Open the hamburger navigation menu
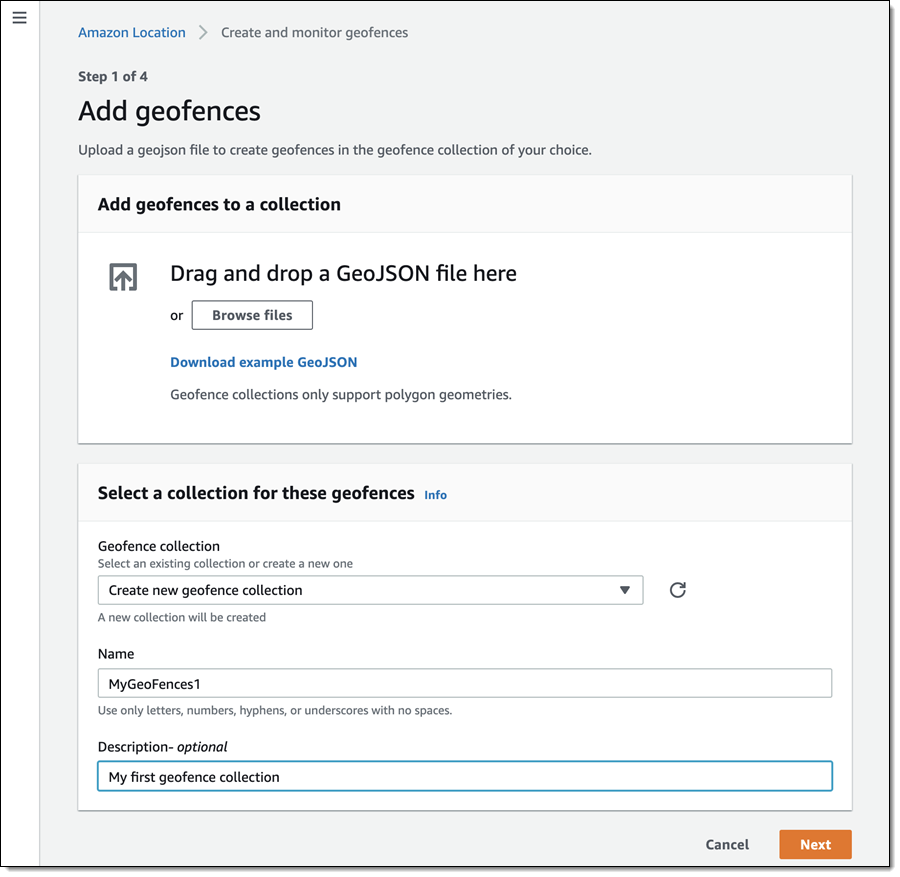This screenshot has height=877, width=900. click(19, 19)
